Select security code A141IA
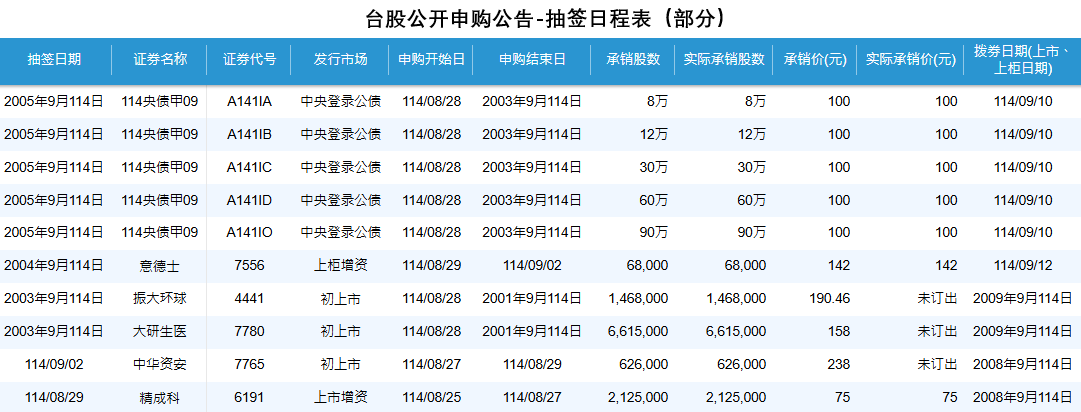The width and height of the screenshot is (1081, 412). tap(250, 102)
